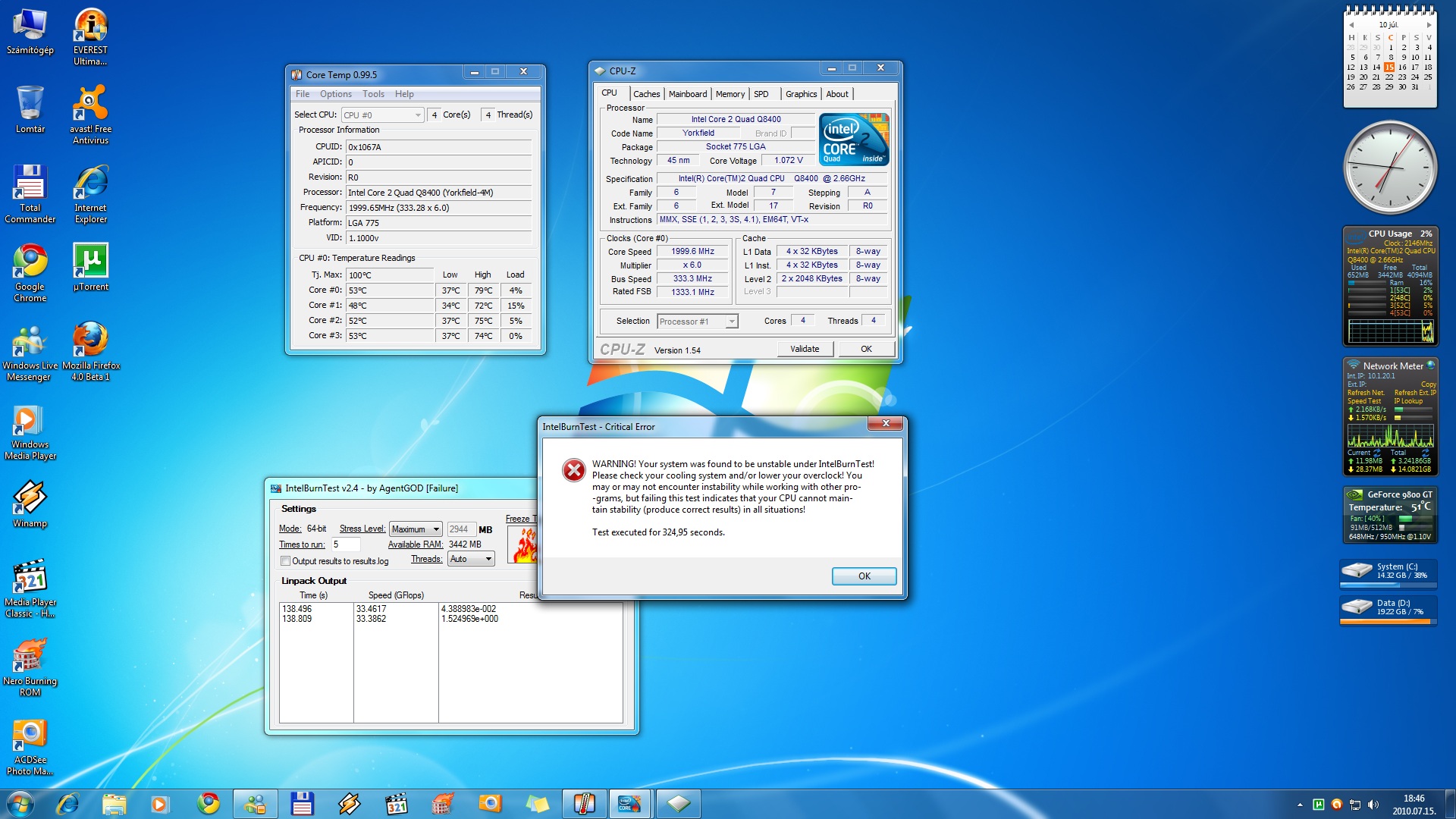The image size is (1456, 819).
Task: Click OK button in CPU-Z window
Action: point(866,349)
